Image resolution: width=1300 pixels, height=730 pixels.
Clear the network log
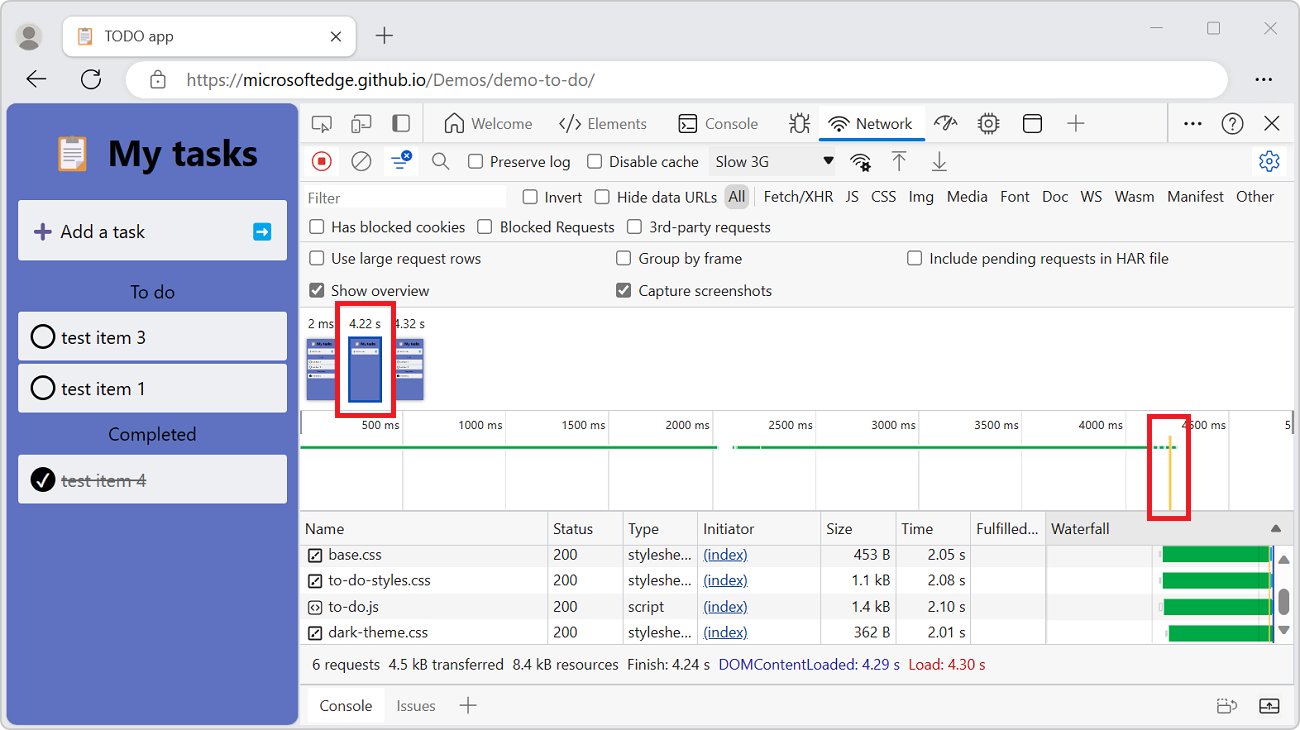[x=361, y=161]
